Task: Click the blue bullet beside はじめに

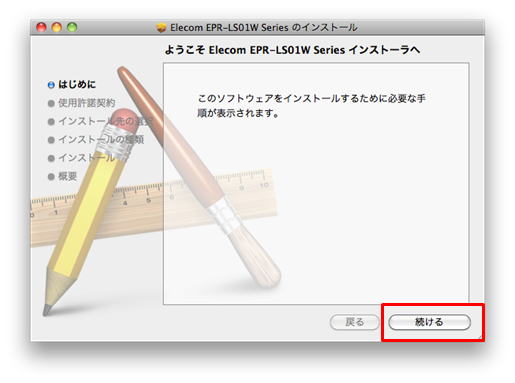Action: tap(51, 85)
